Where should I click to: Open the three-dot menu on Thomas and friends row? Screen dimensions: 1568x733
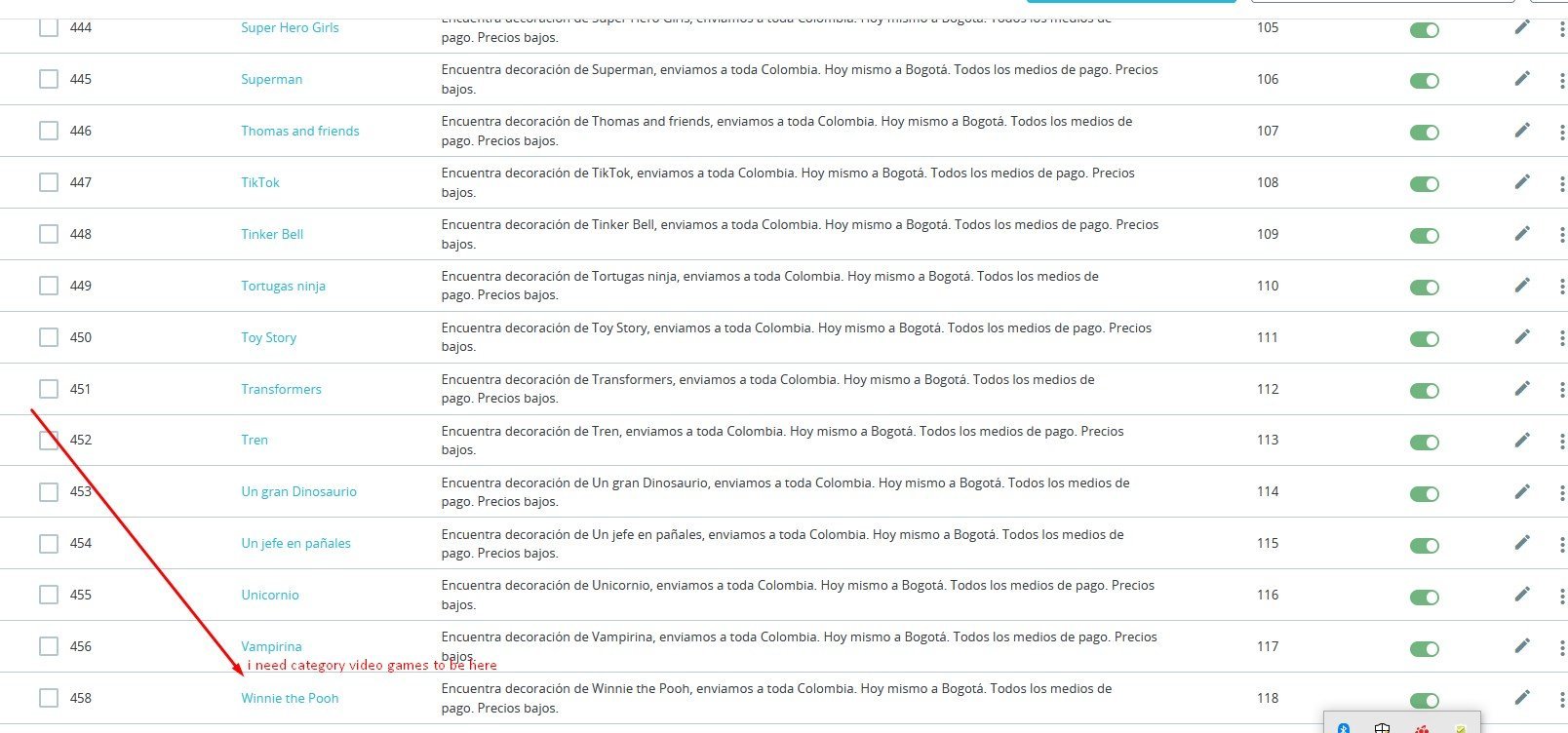click(x=1561, y=132)
